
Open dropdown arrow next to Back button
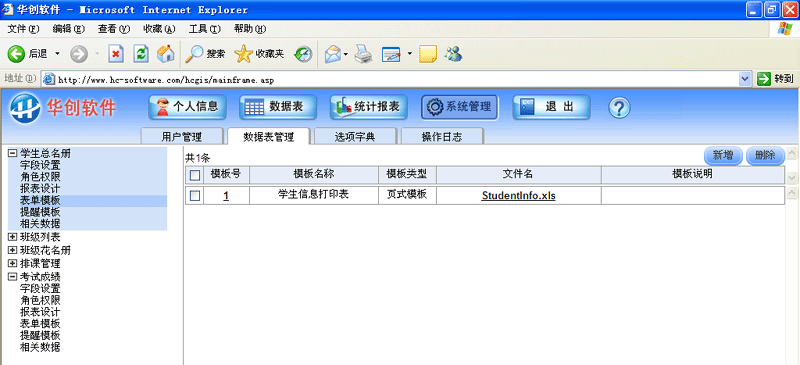(57, 54)
